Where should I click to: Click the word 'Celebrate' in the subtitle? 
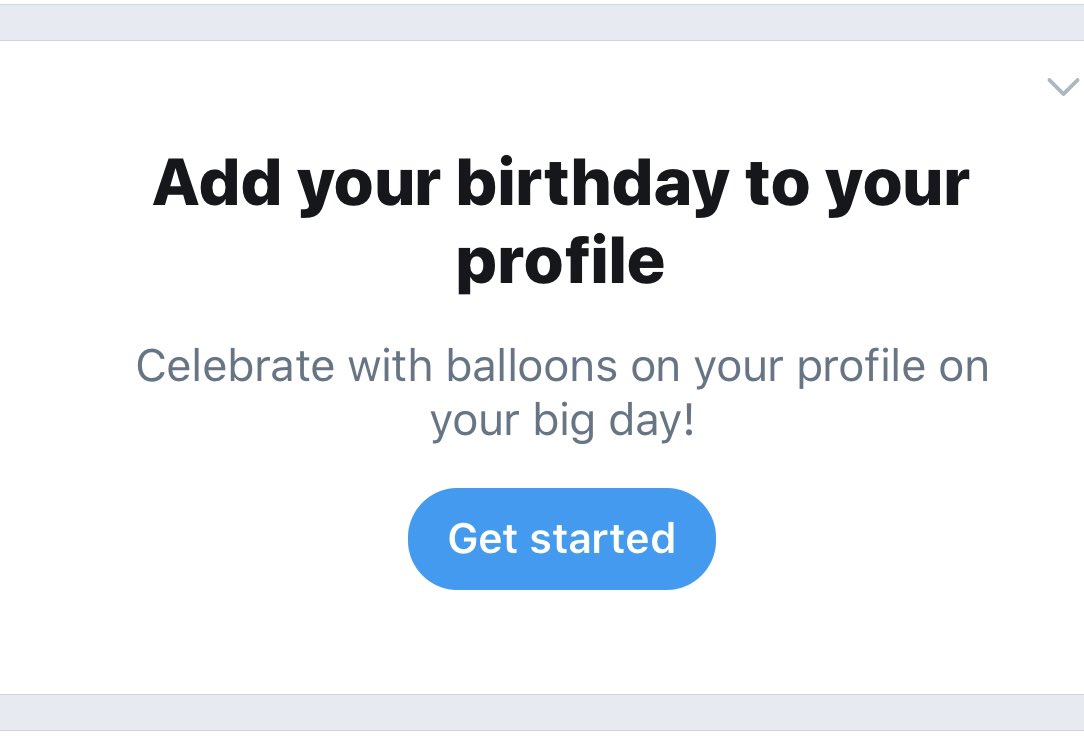click(236, 366)
